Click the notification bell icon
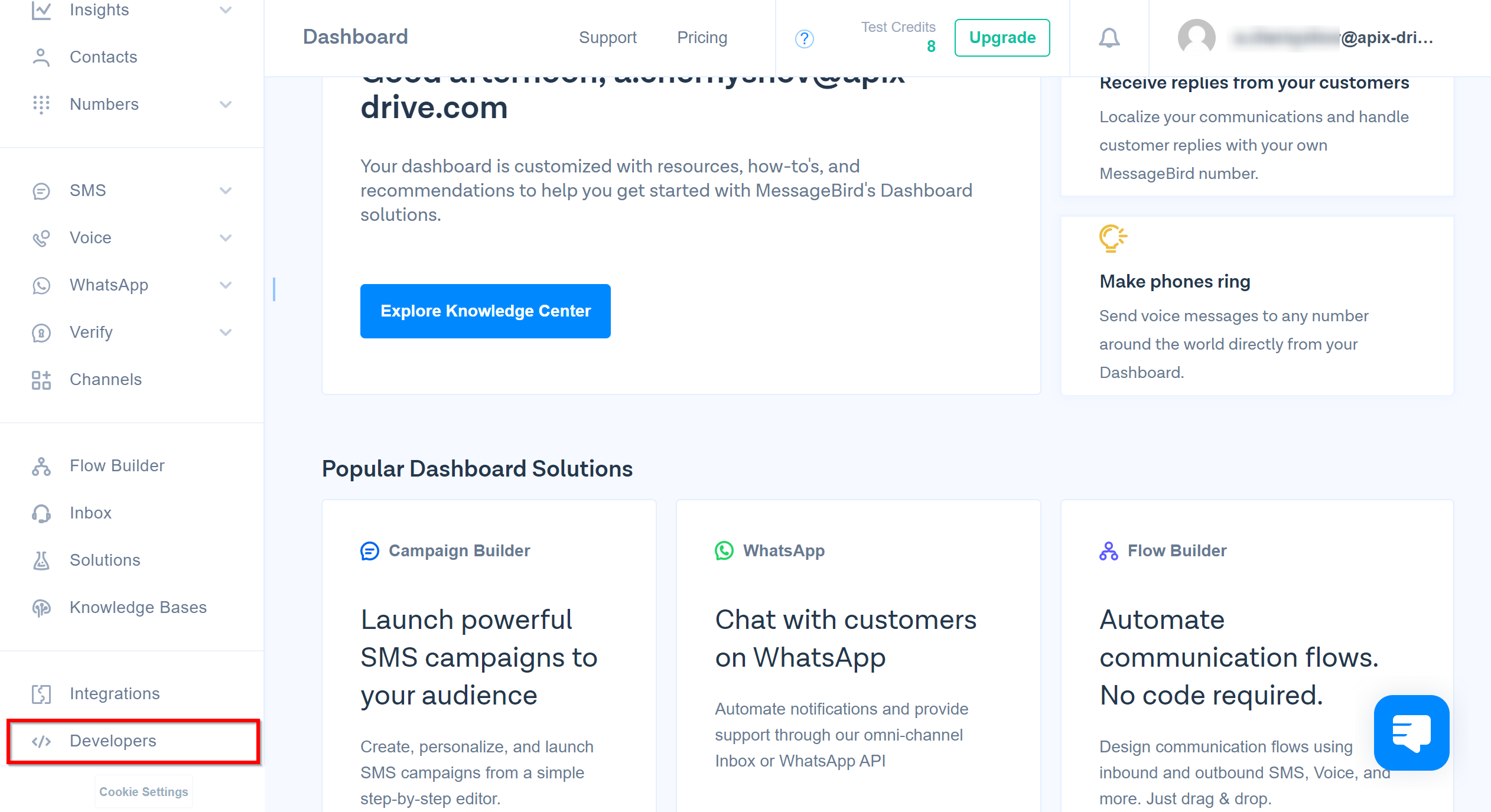 [x=1108, y=38]
